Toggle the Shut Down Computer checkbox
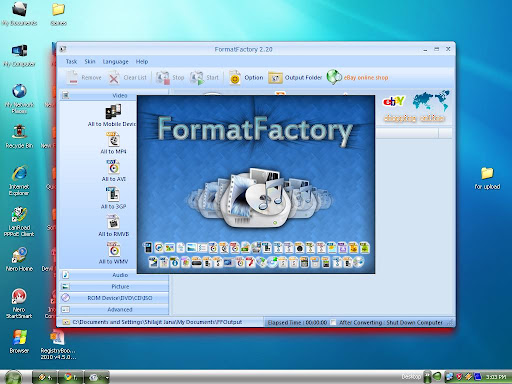The width and height of the screenshot is (512, 384). (x=333, y=322)
